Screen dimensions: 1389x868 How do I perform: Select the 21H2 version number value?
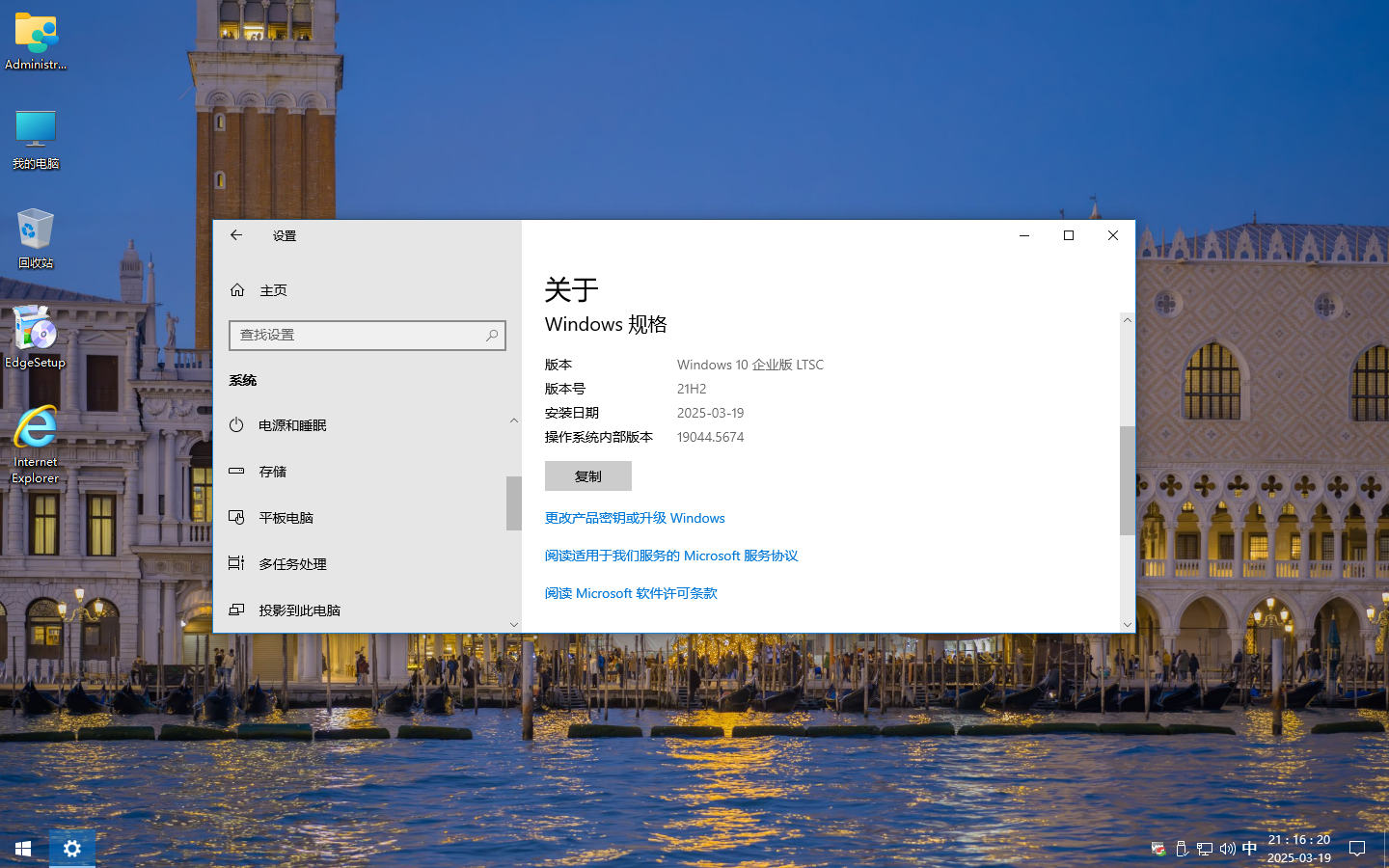point(692,389)
